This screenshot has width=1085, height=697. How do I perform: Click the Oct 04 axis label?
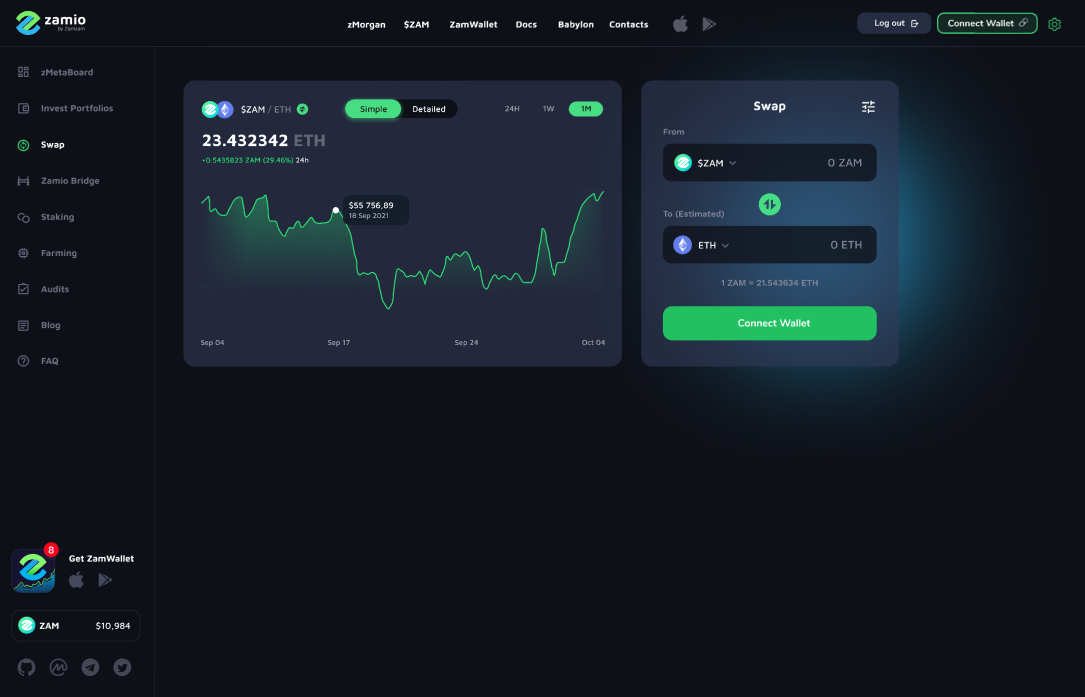click(593, 343)
